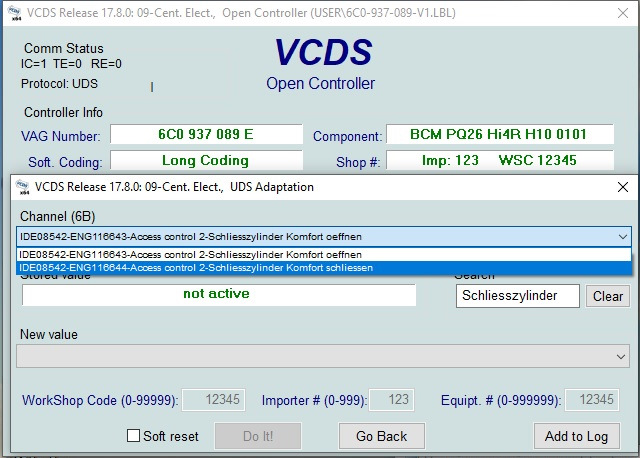The image size is (640, 458).
Task: Collapse the Channel dropdown arrow
Action: click(x=622, y=237)
